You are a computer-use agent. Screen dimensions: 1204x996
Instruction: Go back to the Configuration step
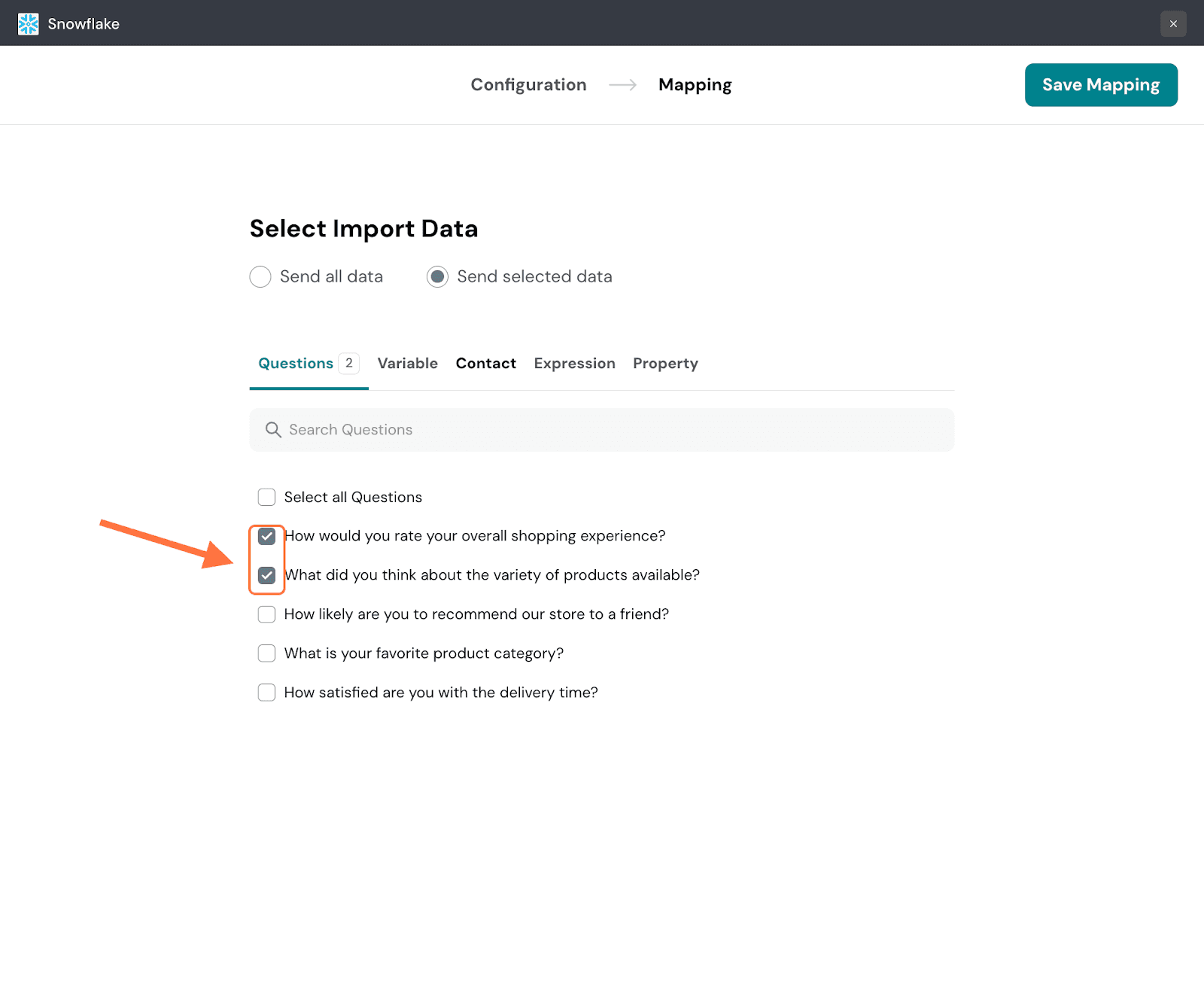pos(528,85)
